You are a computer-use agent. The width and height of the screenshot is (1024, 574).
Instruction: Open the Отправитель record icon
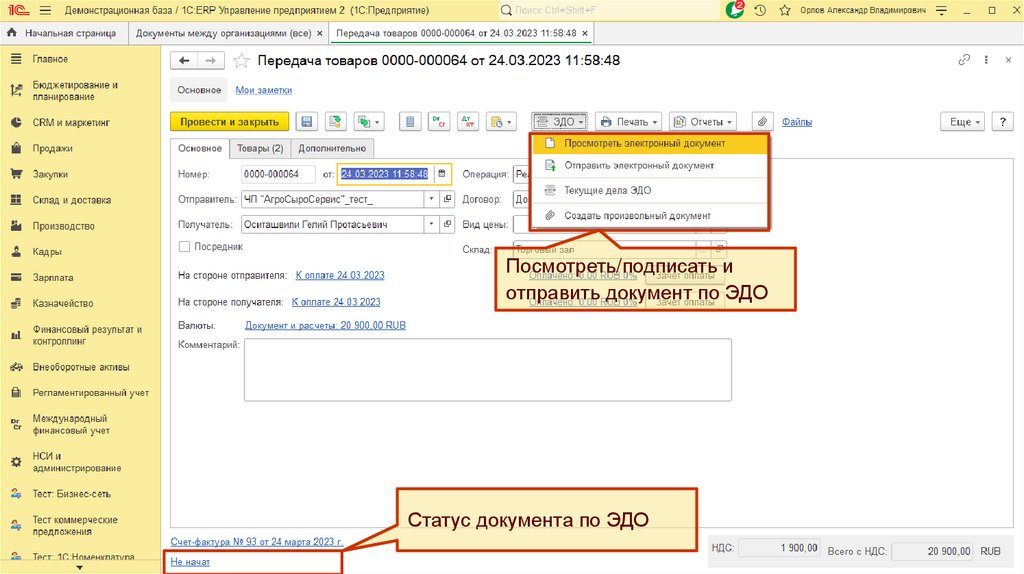pos(447,199)
